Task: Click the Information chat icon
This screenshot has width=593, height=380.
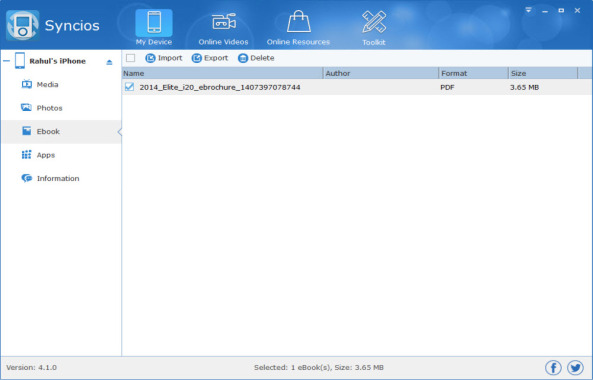Action: [x=26, y=178]
